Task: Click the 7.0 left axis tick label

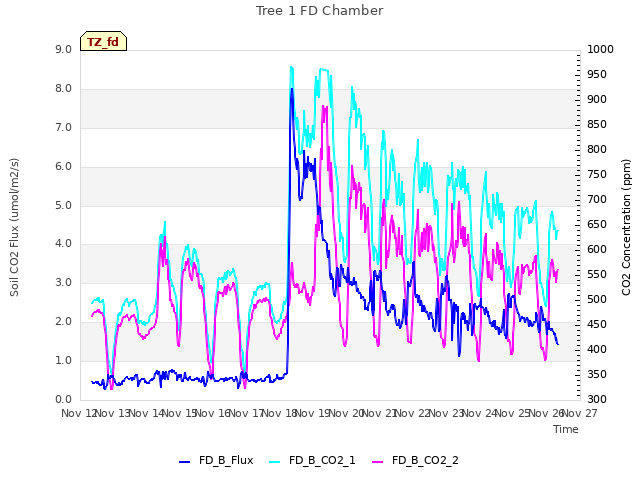Action: point(64,127)
